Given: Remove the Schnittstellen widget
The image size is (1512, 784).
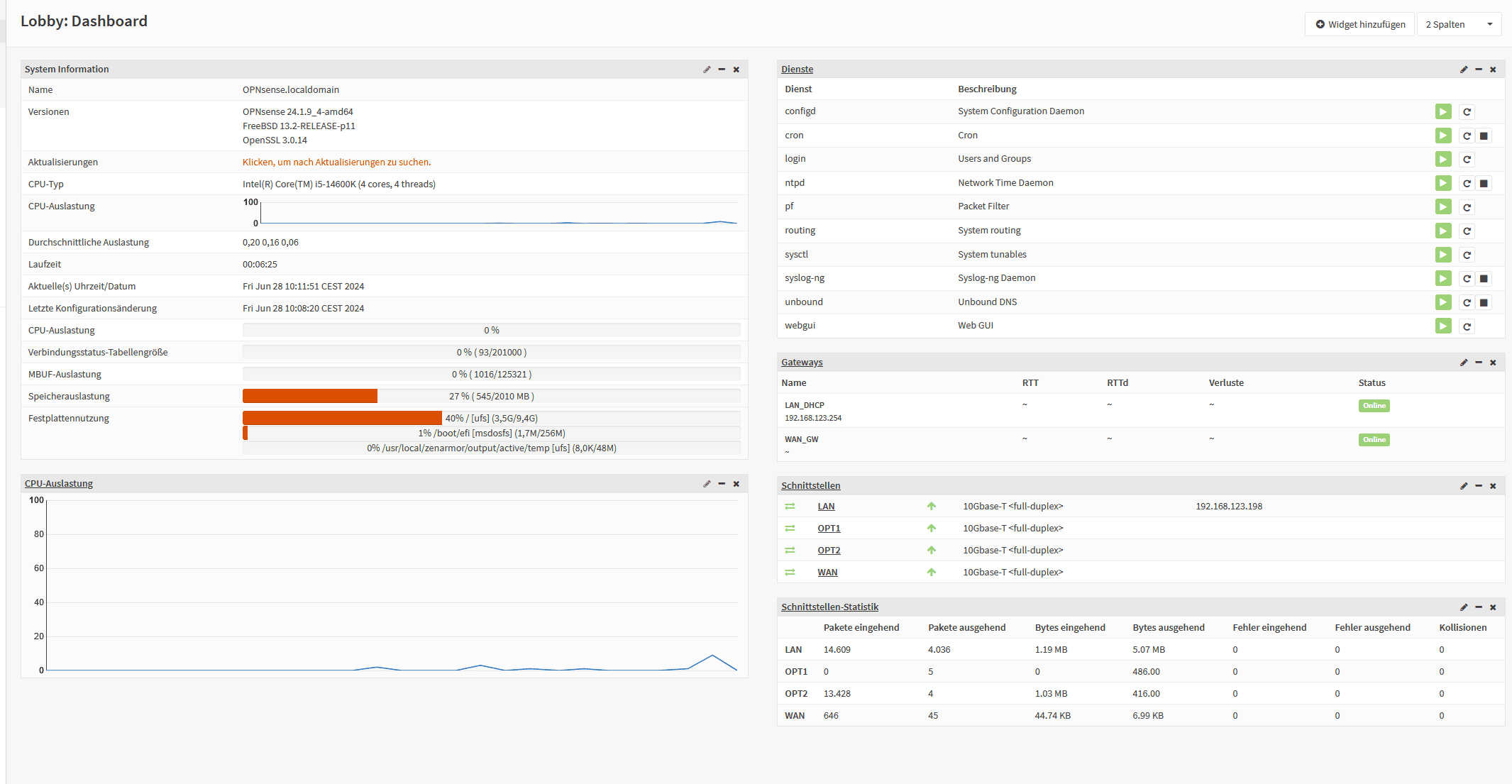Looking at the screenshot, I should [x=1493, y=486].
